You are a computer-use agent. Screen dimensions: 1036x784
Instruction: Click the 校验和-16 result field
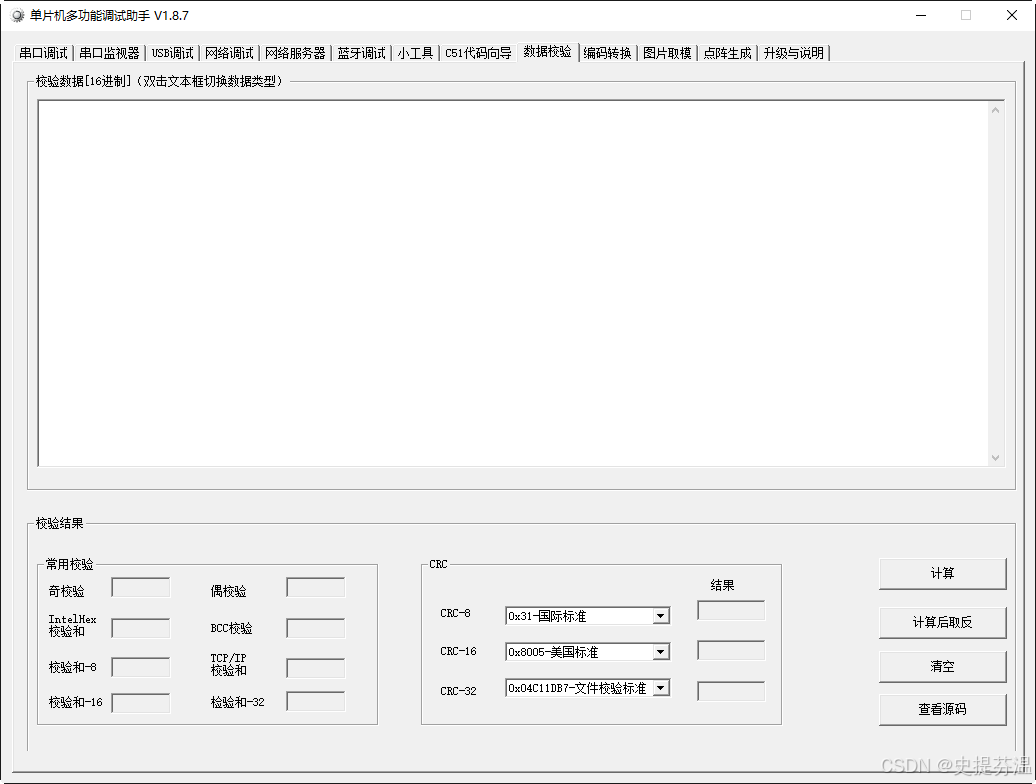141,703
